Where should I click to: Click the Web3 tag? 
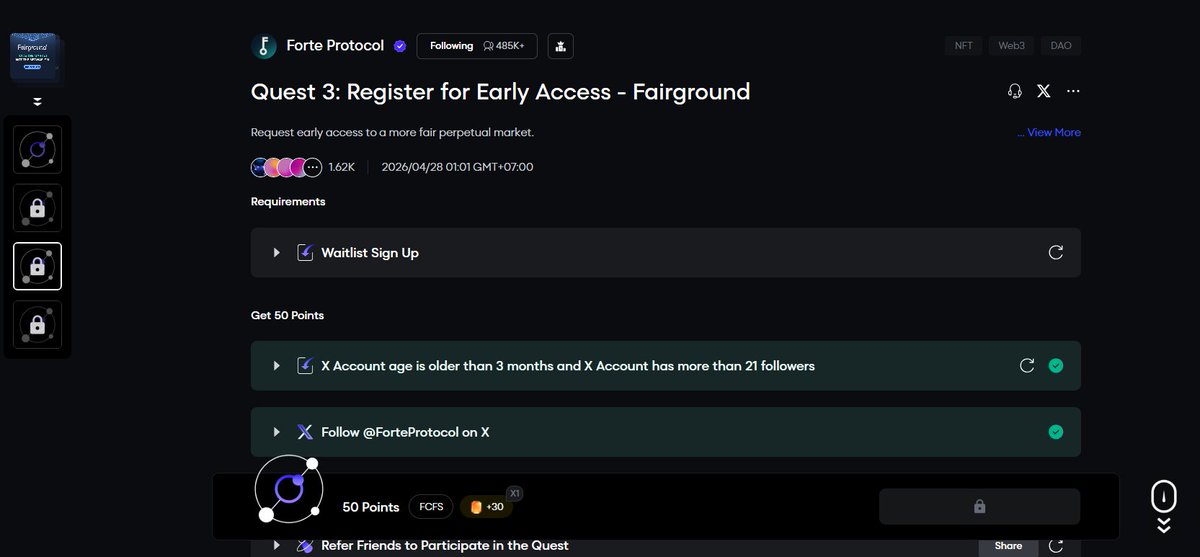(1012, 46)
